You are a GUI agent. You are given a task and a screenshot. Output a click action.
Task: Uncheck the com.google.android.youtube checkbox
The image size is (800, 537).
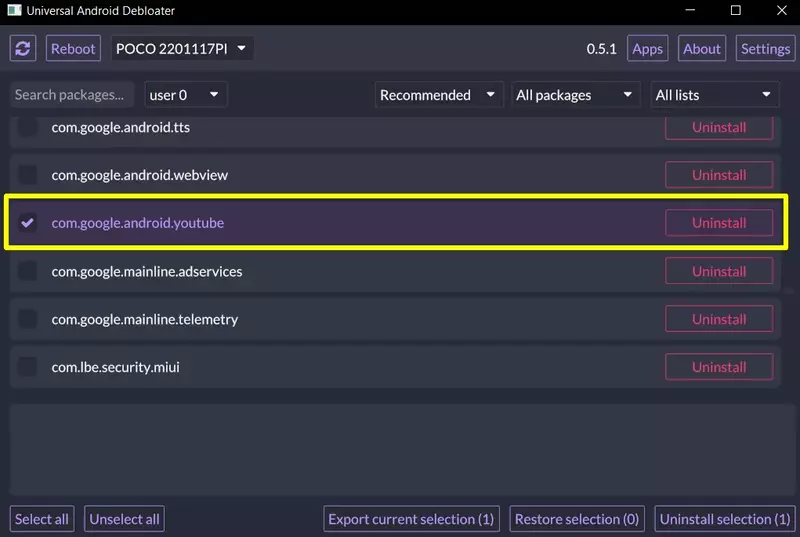pyautogui.click(x=28, y=223)
